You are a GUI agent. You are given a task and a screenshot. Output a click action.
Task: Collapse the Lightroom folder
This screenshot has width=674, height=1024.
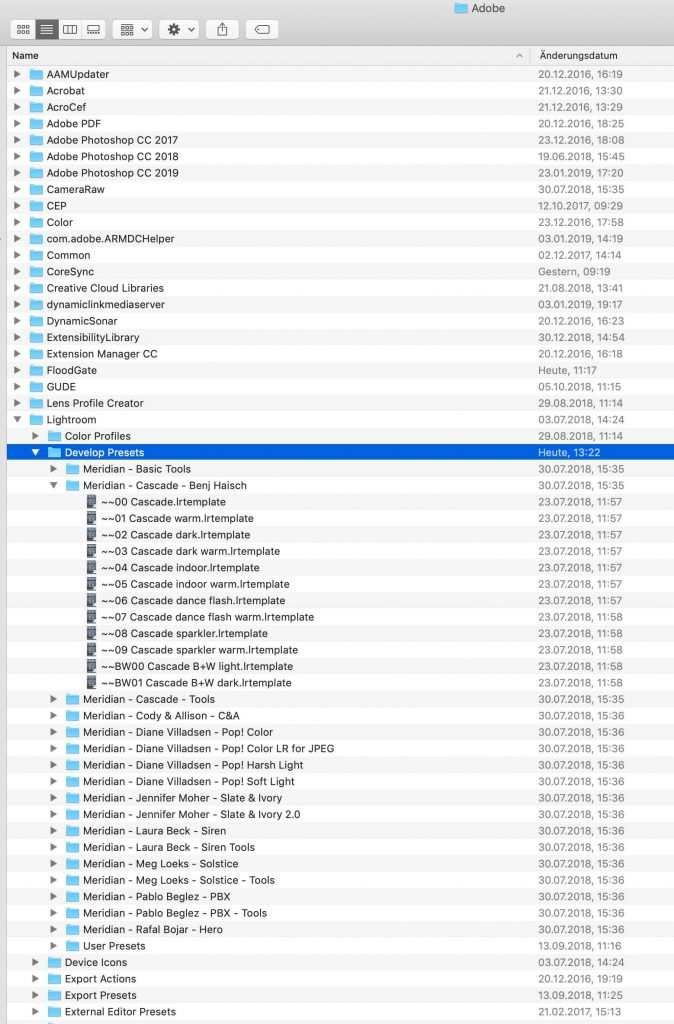click(x=18, y=420)
